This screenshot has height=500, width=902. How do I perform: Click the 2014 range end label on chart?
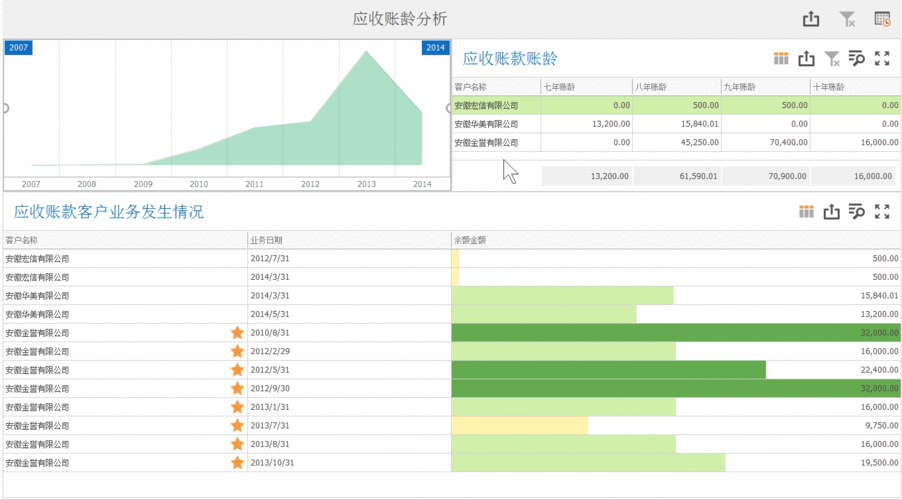[x=435, y=48]
